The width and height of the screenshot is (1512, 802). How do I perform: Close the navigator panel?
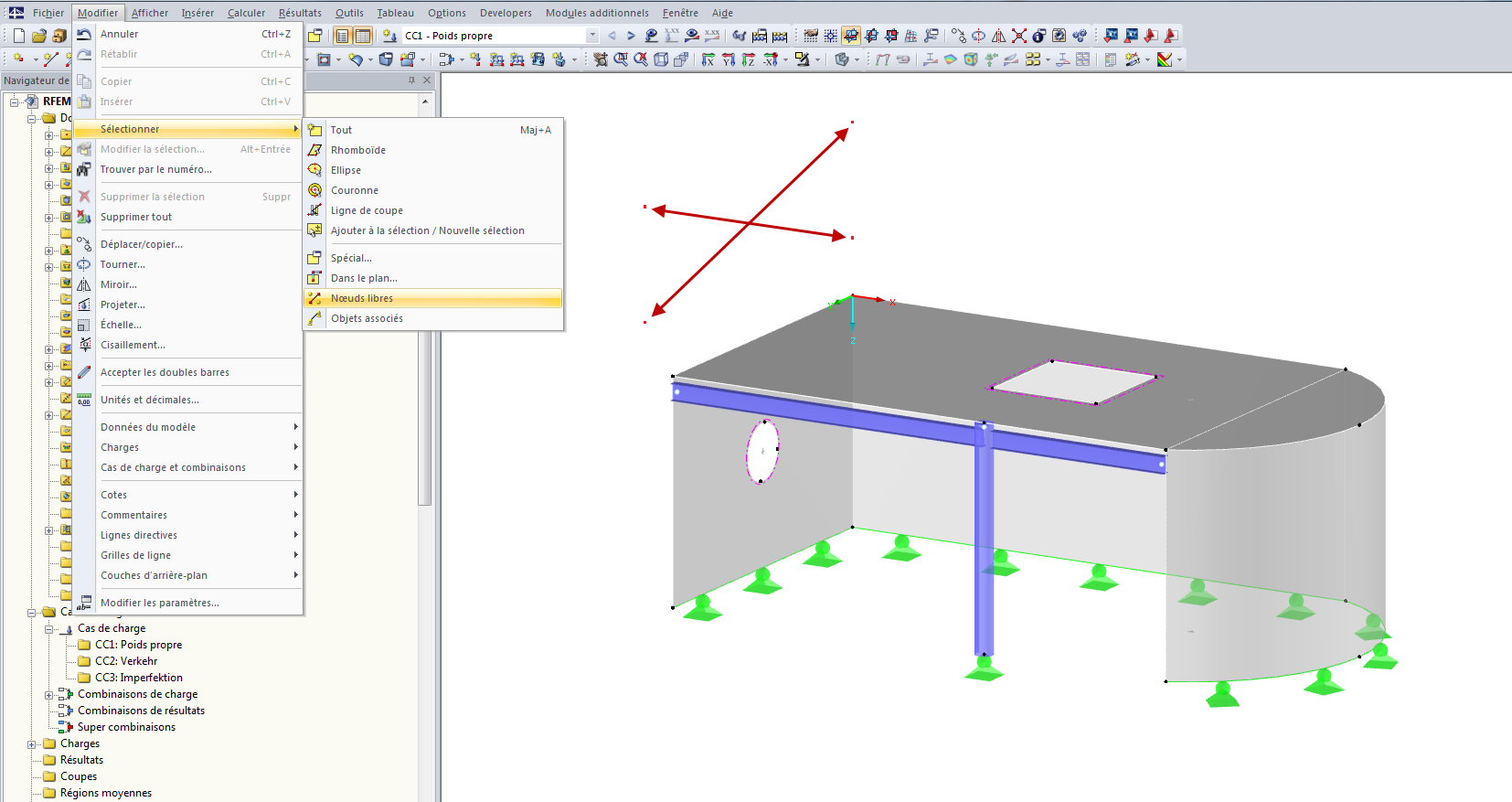[x=427, y=80]
